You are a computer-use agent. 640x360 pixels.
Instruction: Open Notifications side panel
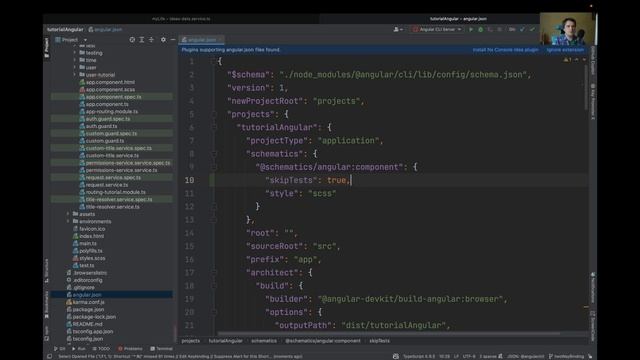(593, 288)
